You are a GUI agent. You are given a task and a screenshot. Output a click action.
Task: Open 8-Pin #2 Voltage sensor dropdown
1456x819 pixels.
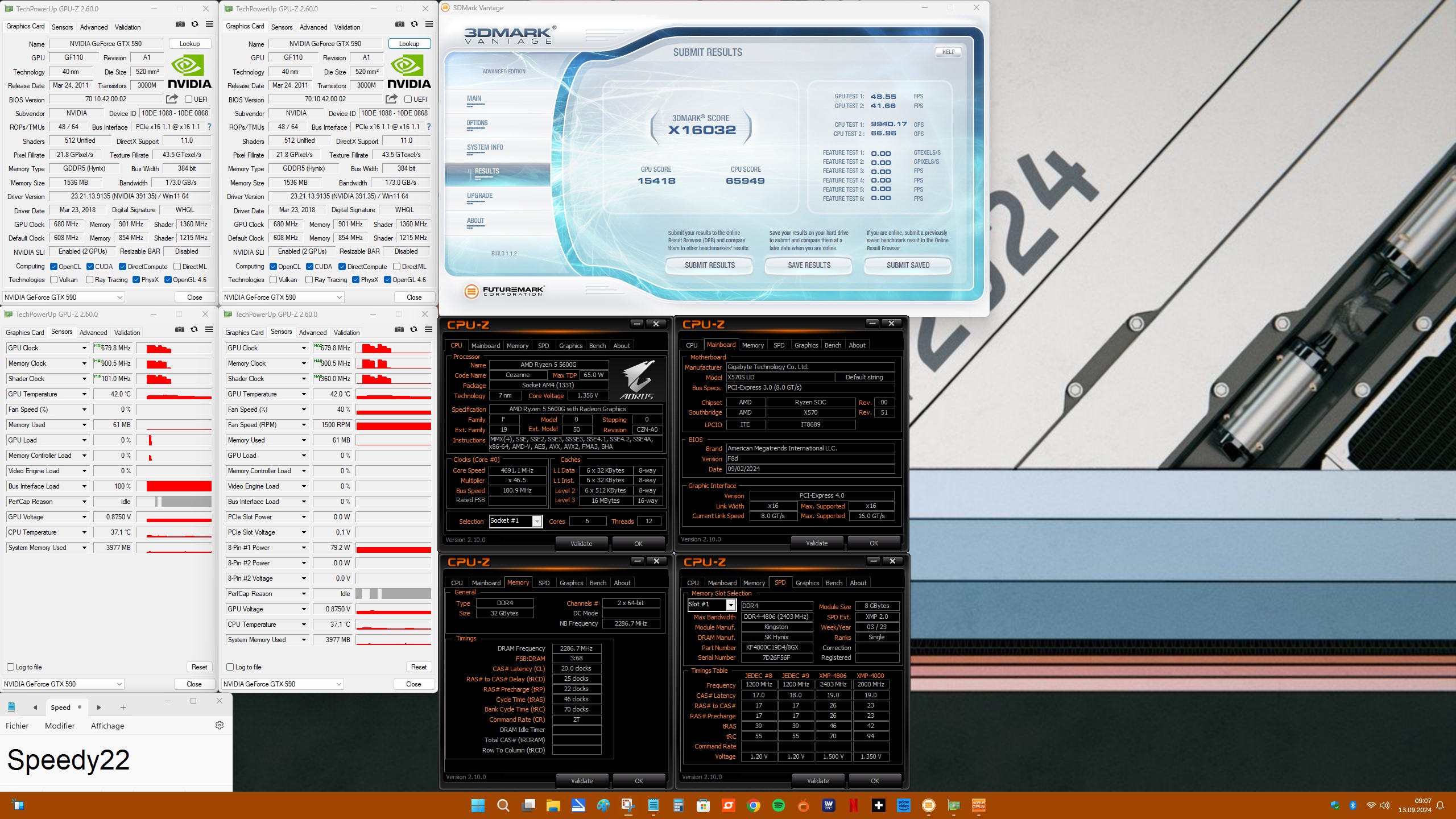tap(304, 578)
